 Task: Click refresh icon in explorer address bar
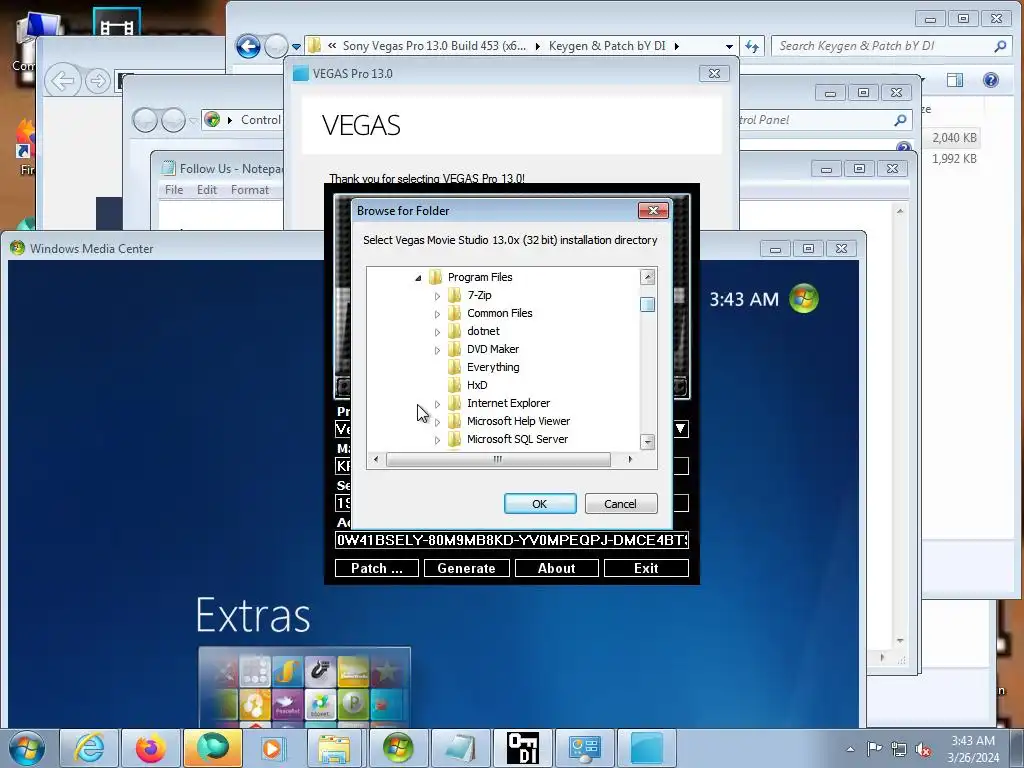coord(752,46)
